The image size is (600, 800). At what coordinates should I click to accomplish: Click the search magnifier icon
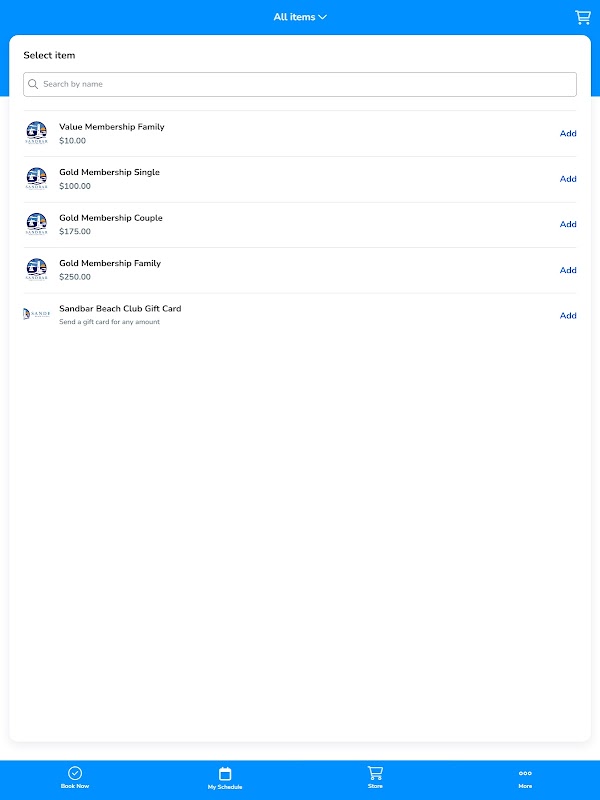(34, 84)
